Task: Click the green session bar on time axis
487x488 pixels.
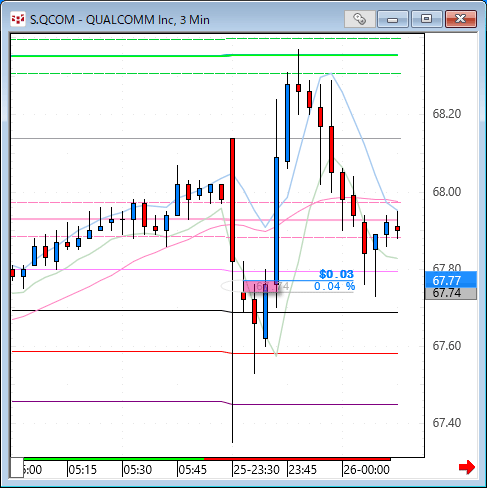Action: 113,459
